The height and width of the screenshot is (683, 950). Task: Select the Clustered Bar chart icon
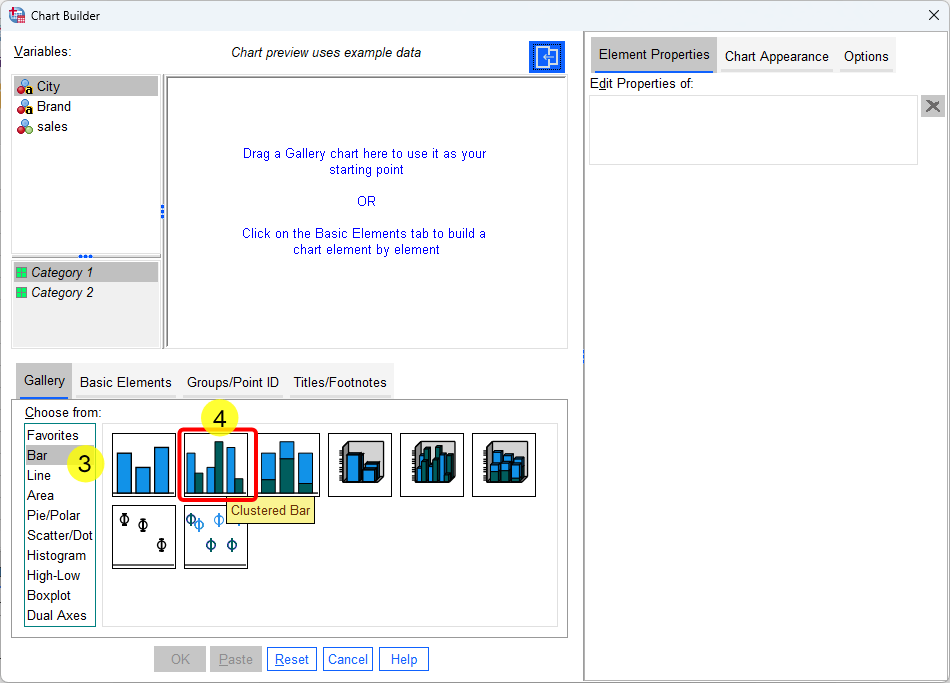[x=217, y=464]
